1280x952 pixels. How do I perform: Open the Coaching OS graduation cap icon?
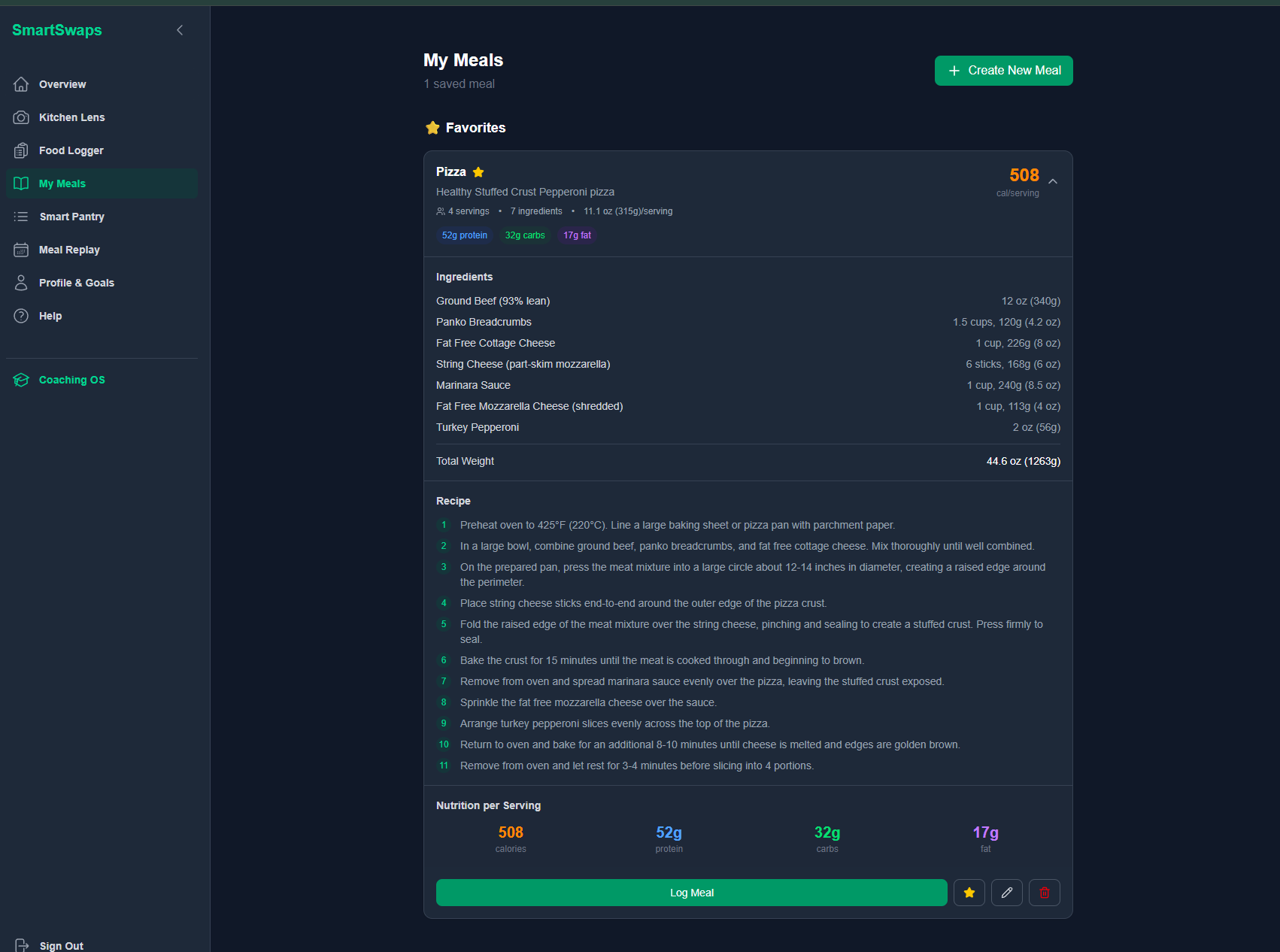[x=21, y=380]
